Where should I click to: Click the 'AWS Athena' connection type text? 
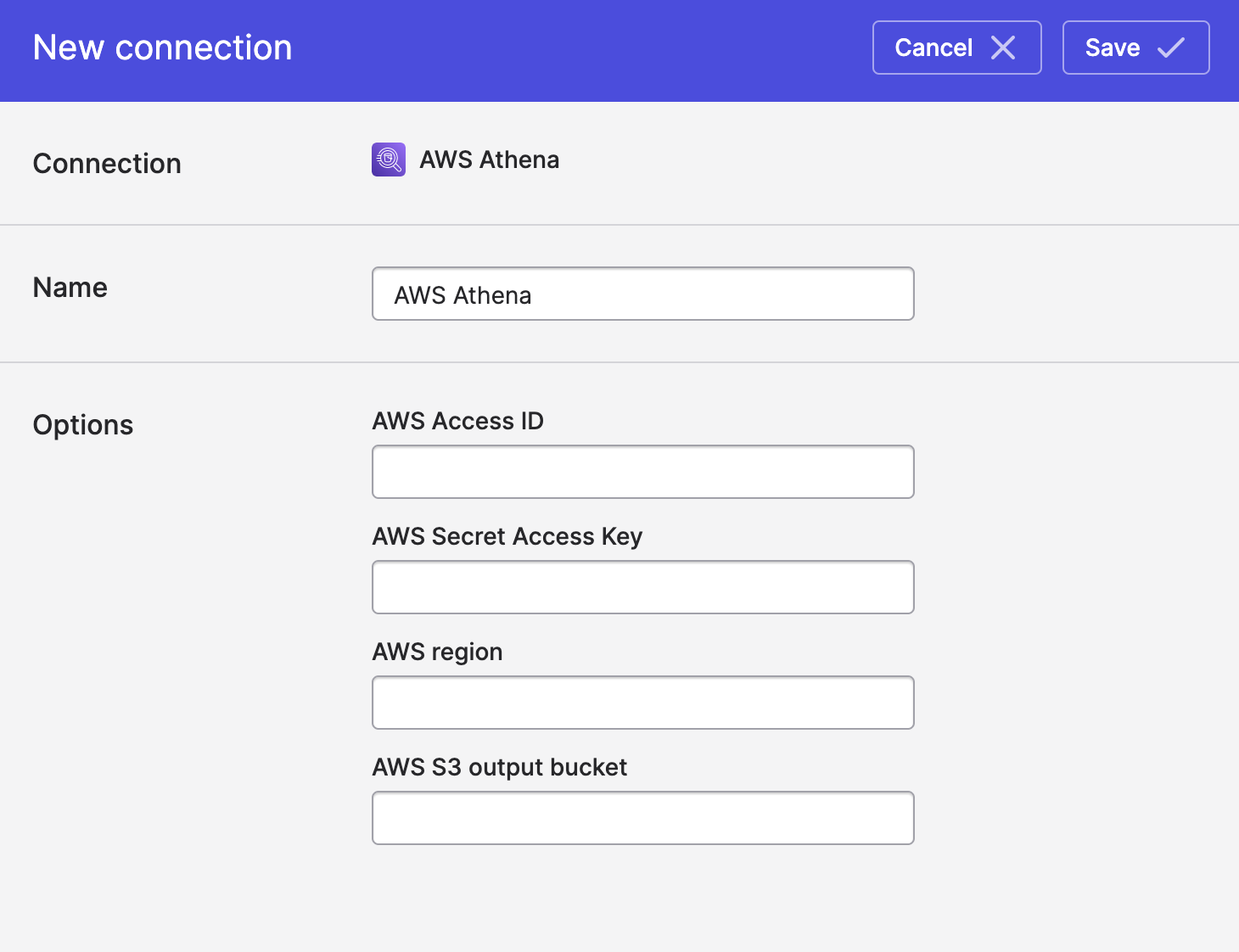click(x=490, y=160)
